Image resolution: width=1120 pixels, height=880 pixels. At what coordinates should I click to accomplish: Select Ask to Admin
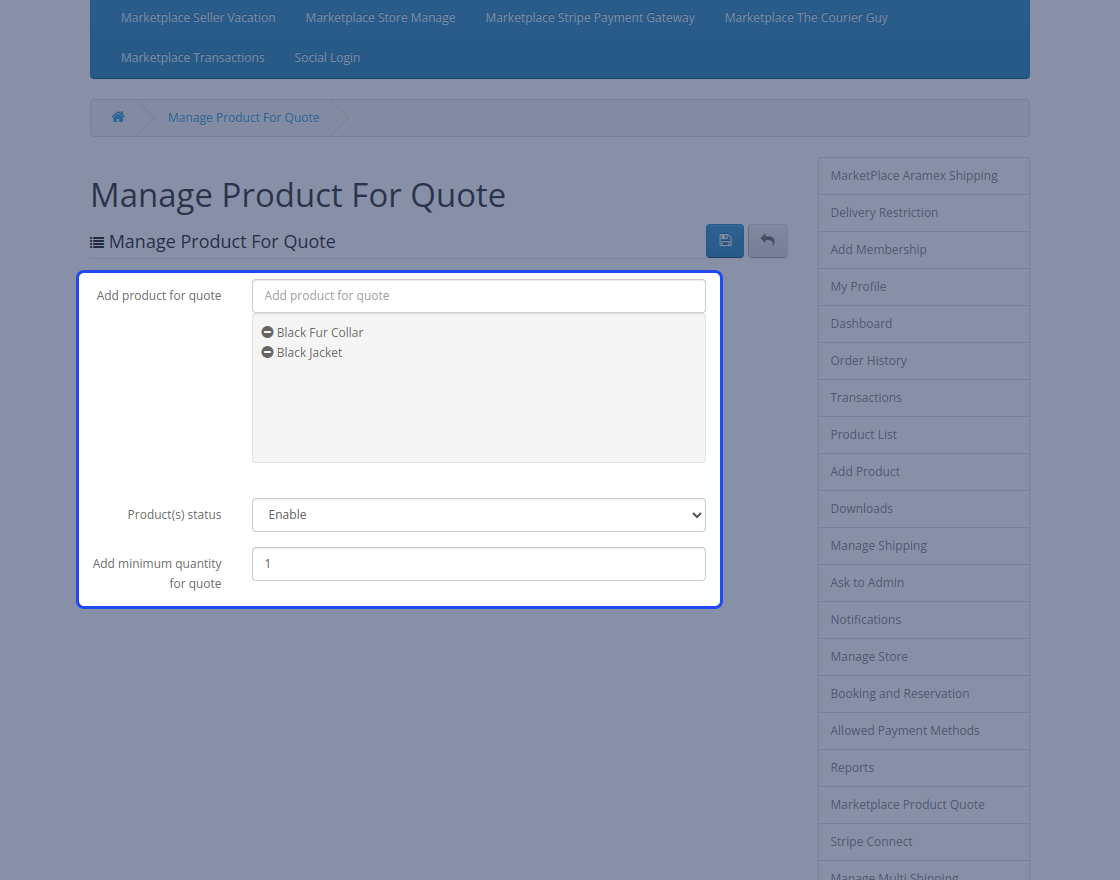[924, 583]
